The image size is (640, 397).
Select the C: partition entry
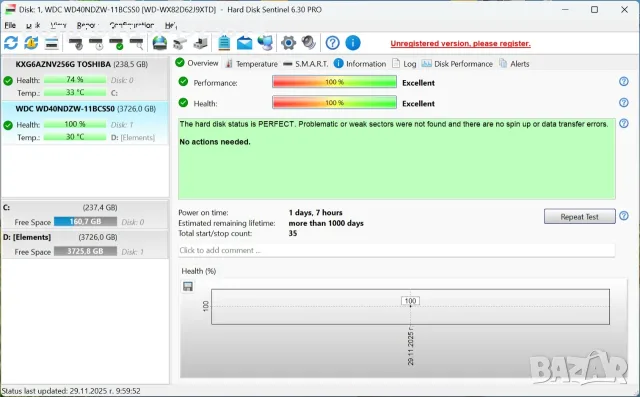(85, 215)
